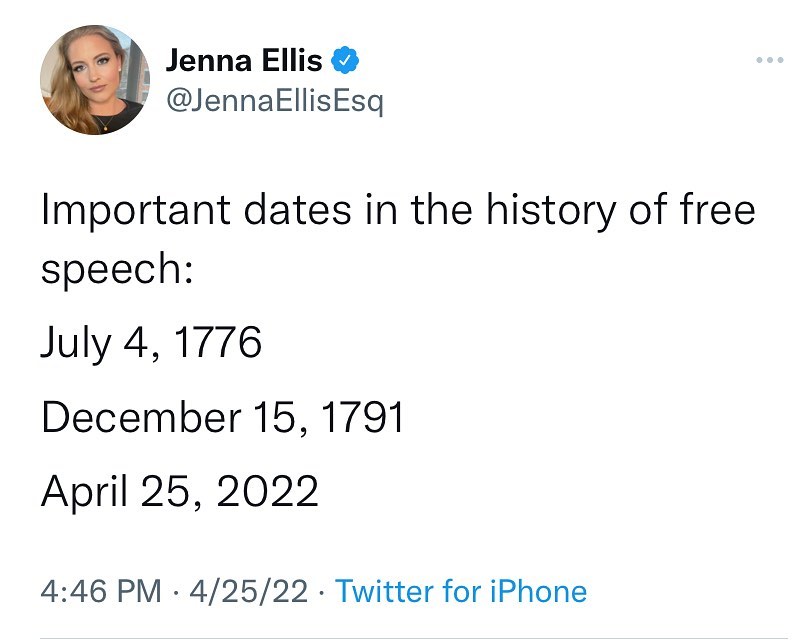
Task: Click the @JennaEllisEsq handle
Action: (274, 101)
